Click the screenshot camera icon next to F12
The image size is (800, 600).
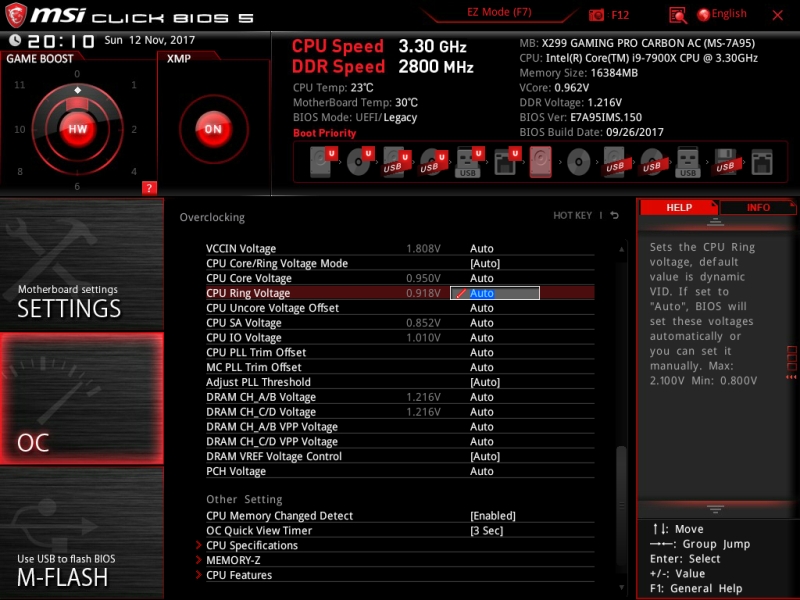click(x=596, y=15)
